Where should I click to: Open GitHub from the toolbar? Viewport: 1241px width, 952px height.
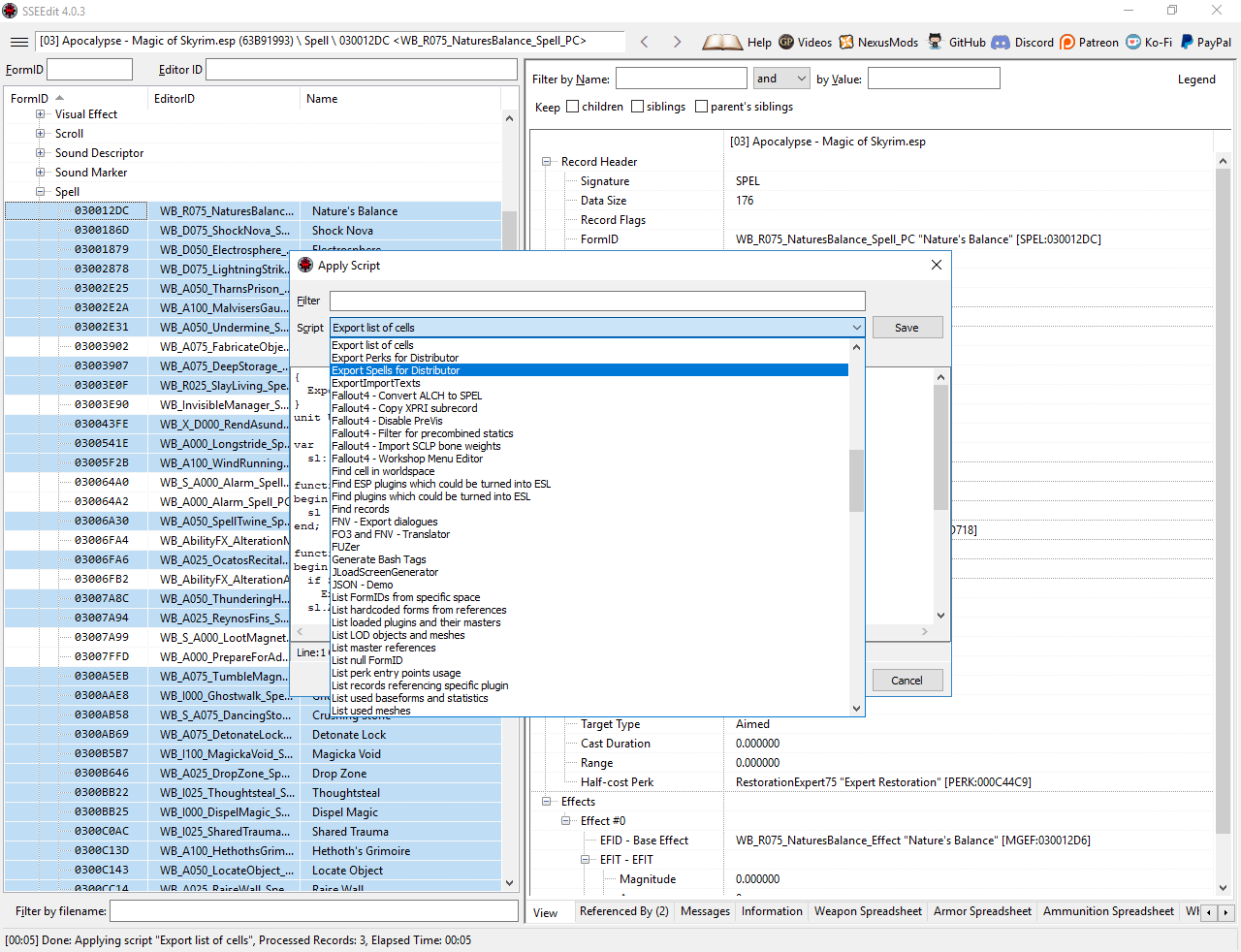[935, 42]
